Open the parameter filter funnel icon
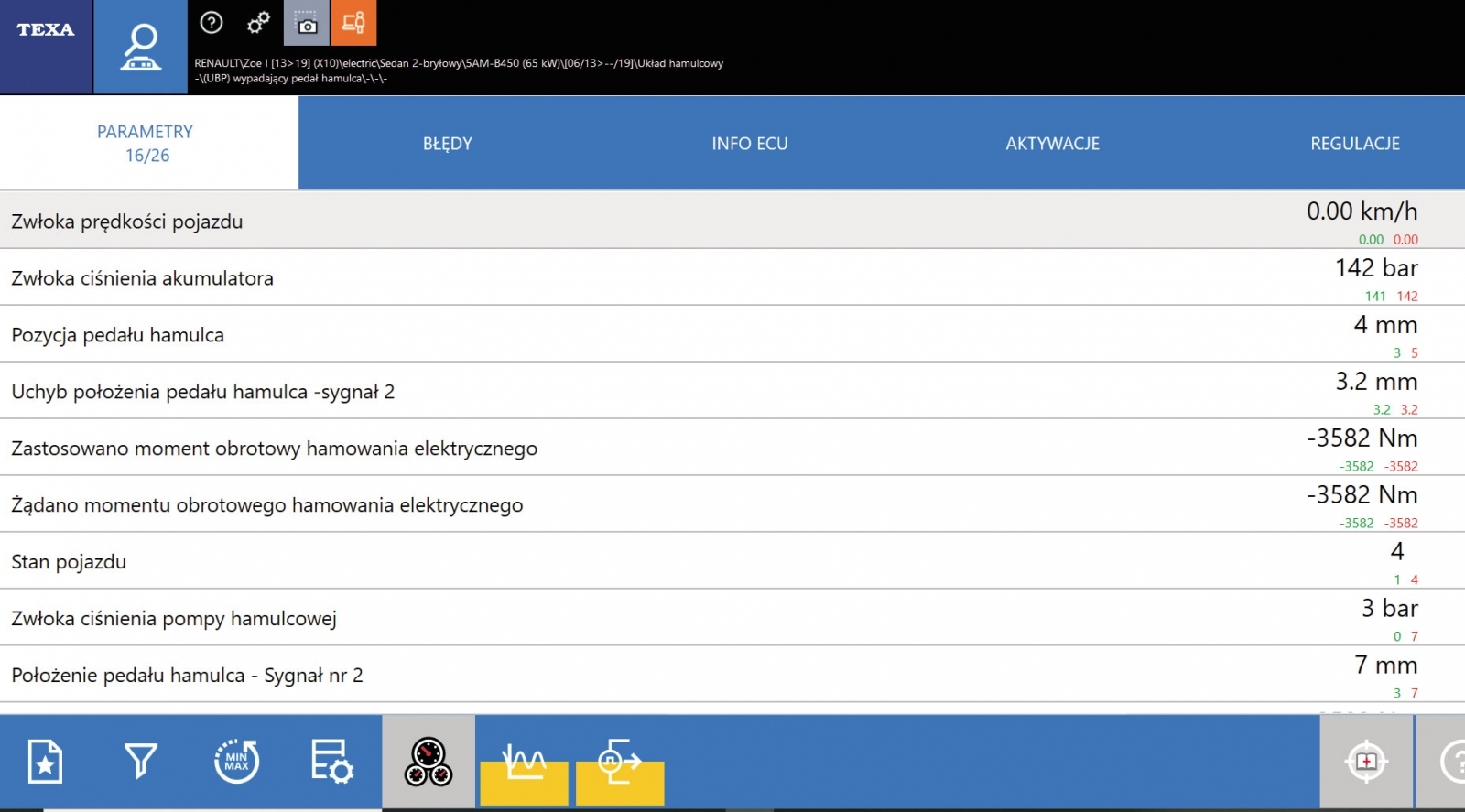Viewport: 1465px width, 812px height. (x=141, y=762)
